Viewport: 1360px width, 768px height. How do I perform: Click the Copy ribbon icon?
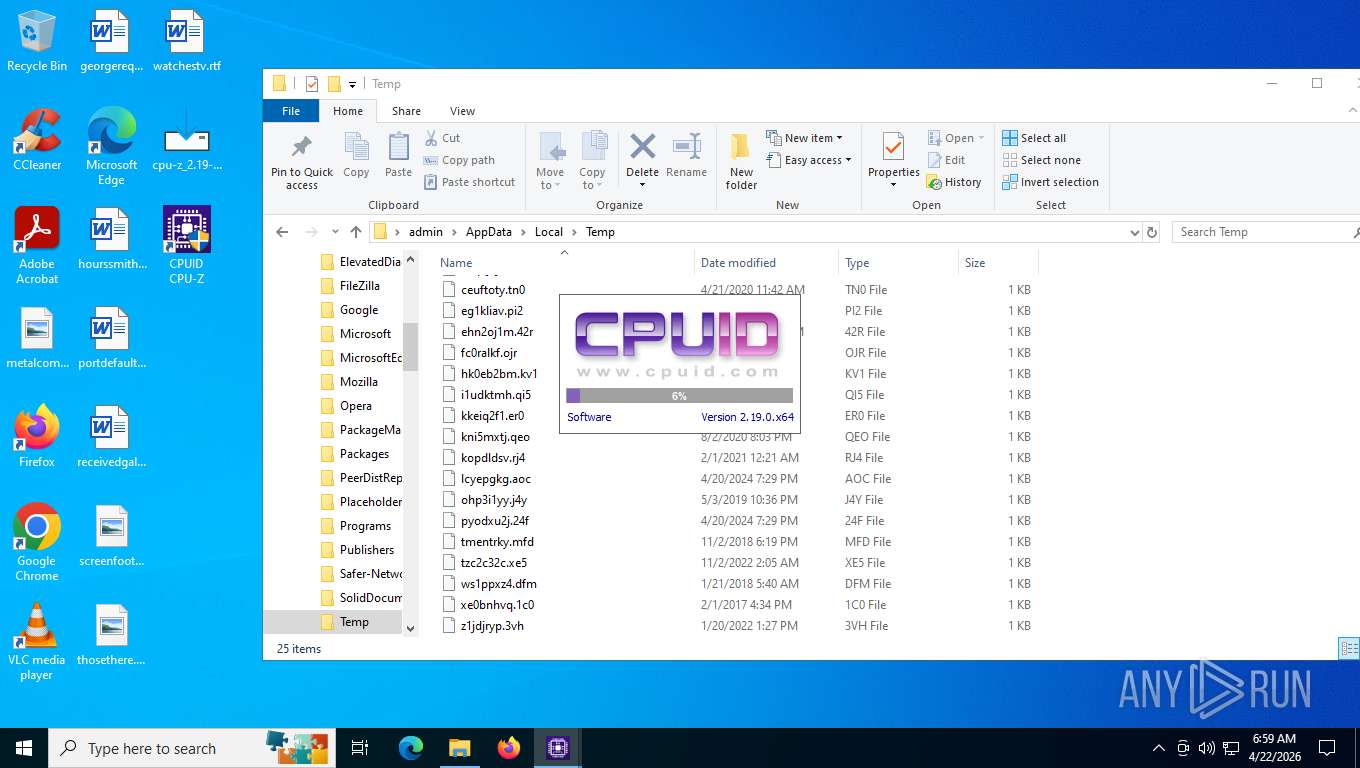coord(356,147)
